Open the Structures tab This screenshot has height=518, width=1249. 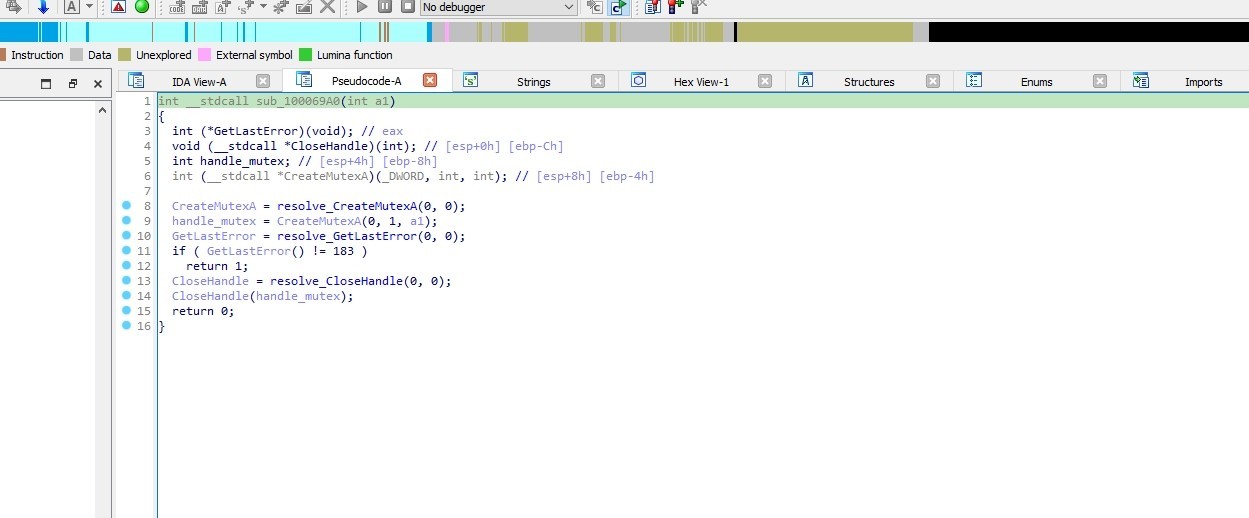(869, 82)
